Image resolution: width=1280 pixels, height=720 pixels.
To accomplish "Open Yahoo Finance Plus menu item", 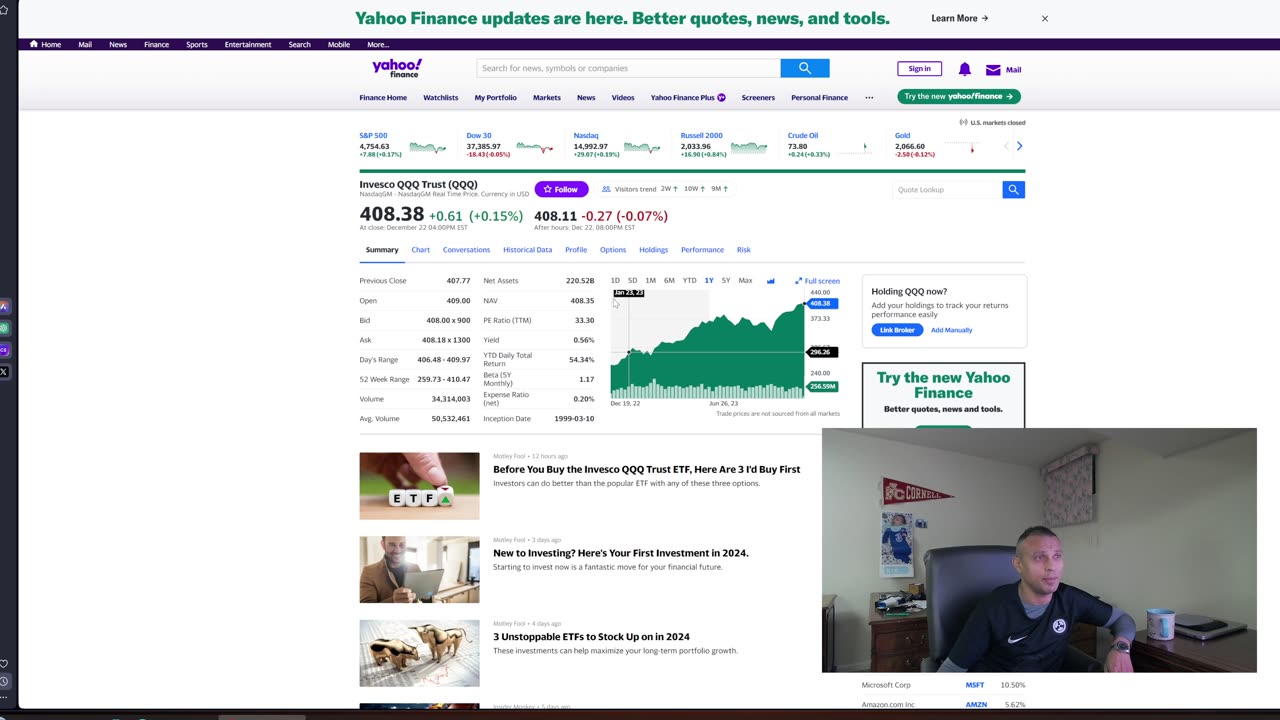I will tap(688, 97).
